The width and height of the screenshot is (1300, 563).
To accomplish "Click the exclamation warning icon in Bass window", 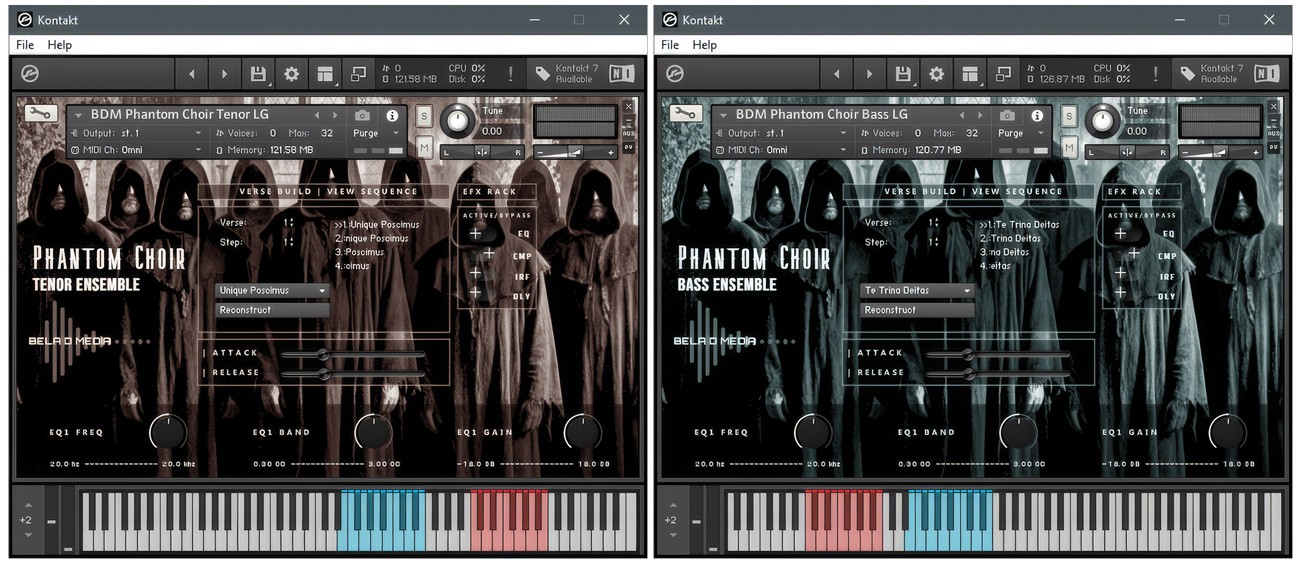I will (x=1155, y=74).
